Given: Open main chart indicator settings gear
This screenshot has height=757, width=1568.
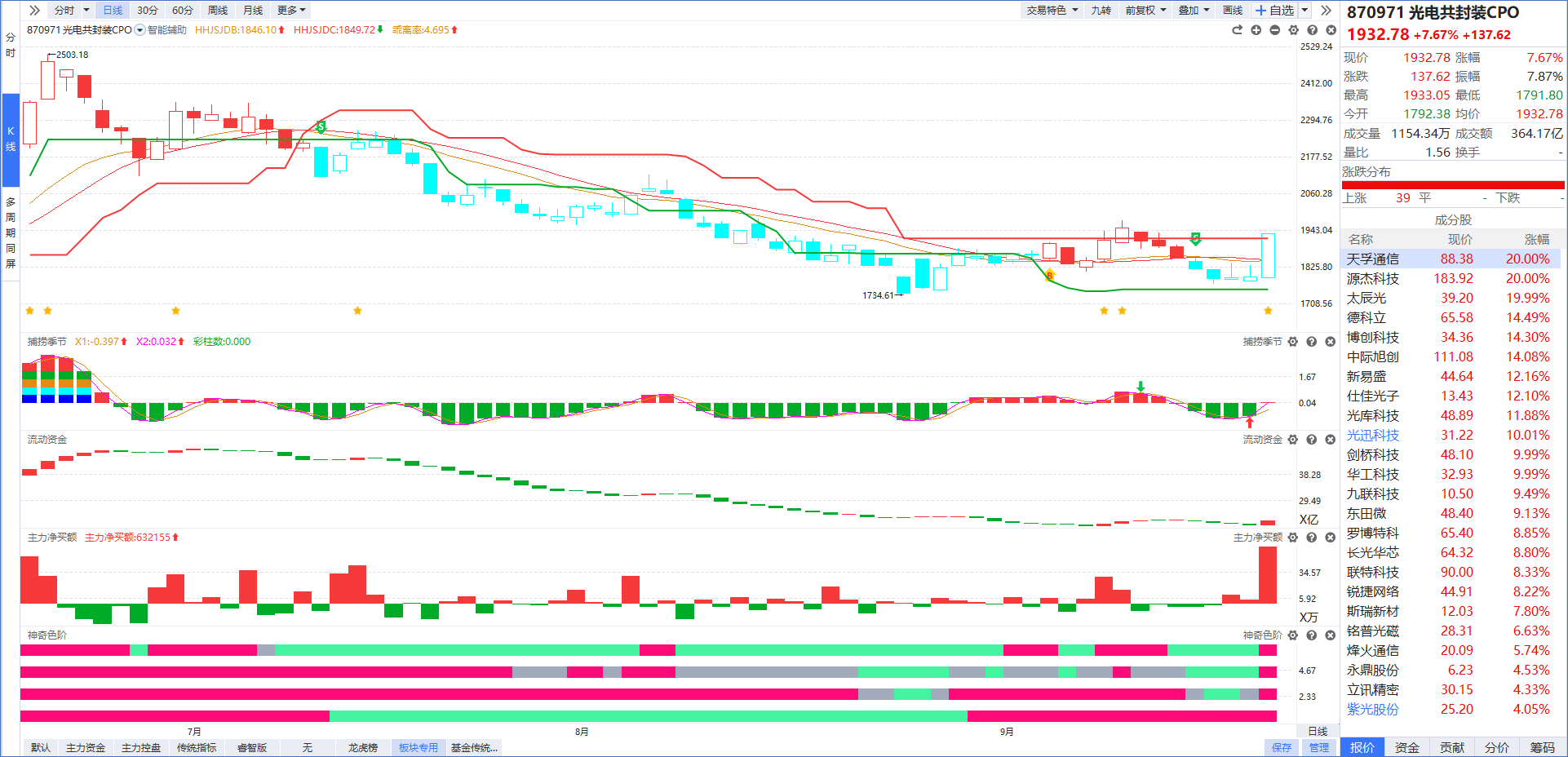Looking at the screenshot, I should tap(1293, 30).
